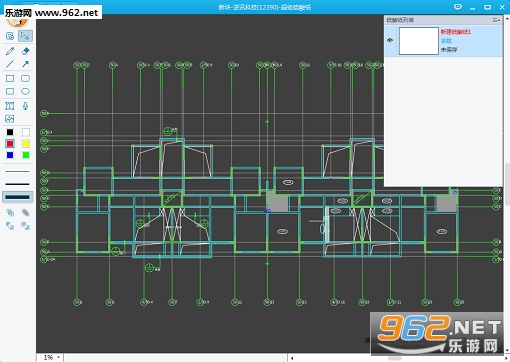Screen dimensions: 510x362
Task: Choose the white color swatch
Action: point(26,132)
